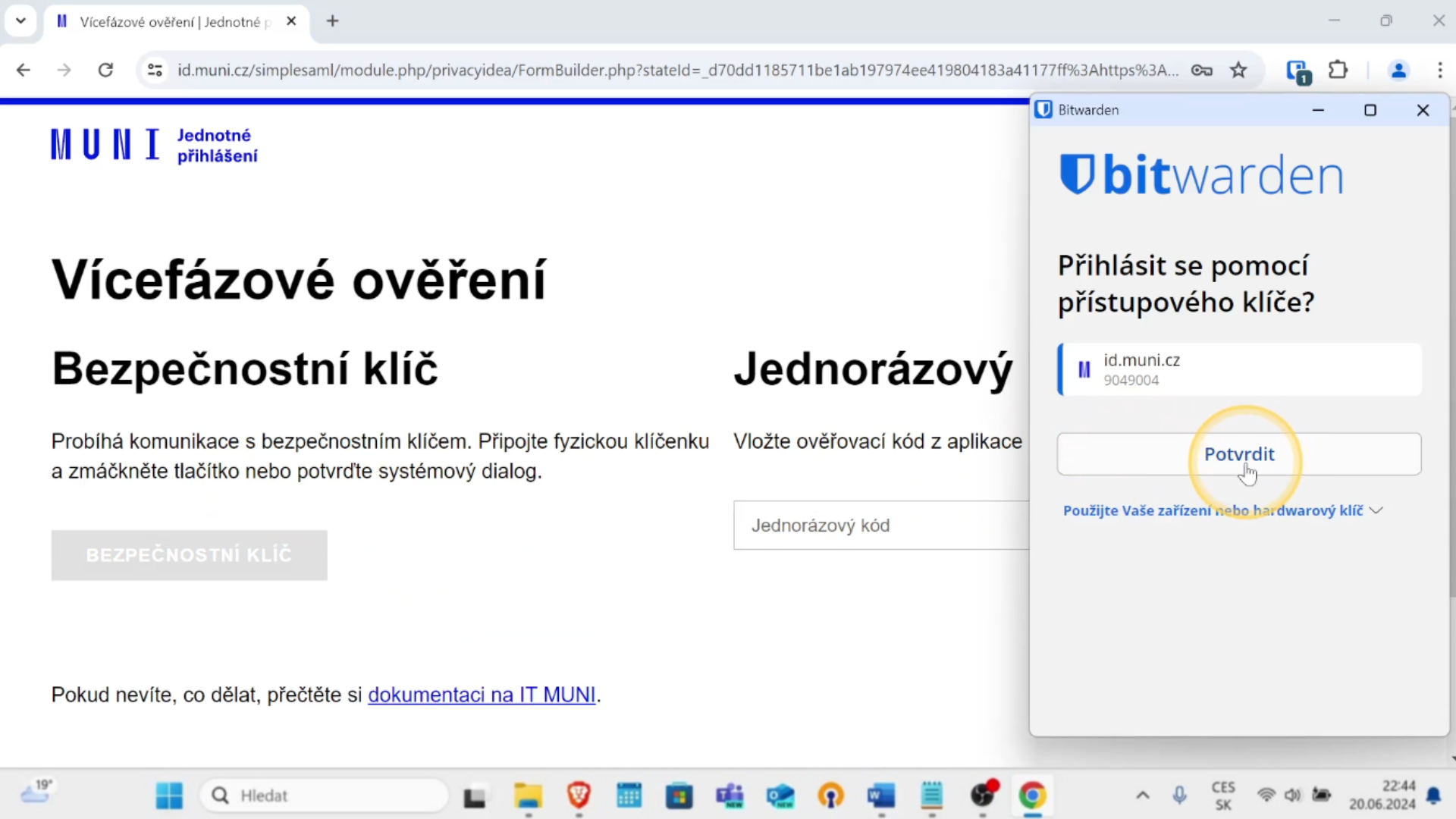This screenshot has width=1456, height=819.
Task: Click the Potvrdit button in Bitwarden
Action: pos(1239,454)
